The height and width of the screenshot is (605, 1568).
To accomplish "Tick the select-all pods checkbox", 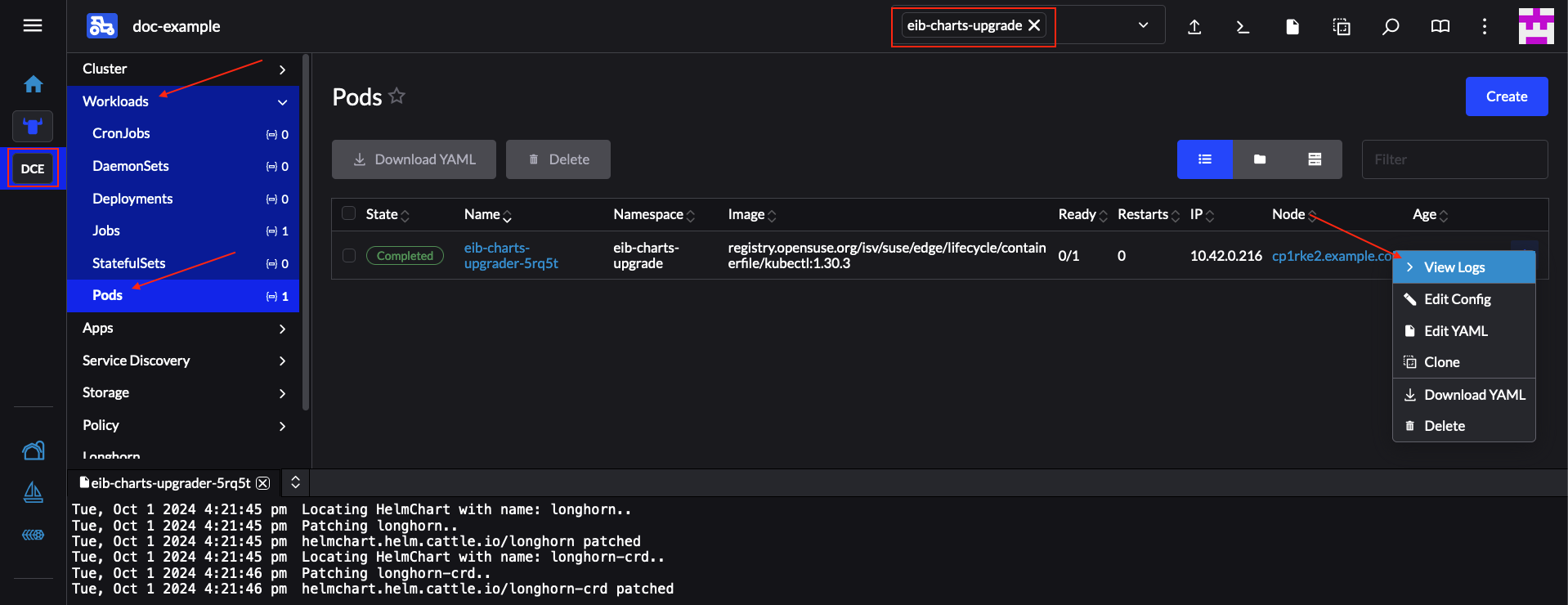I will pyautogui.click(x=349, y=213).
